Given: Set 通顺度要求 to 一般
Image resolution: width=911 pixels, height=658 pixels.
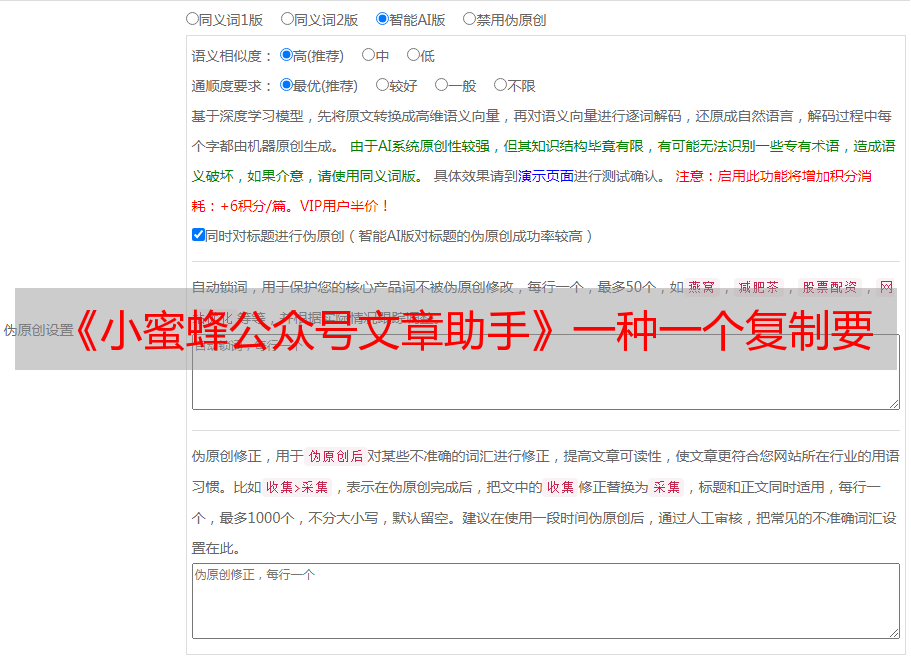Looking at the screenshot, I should 441,85.
